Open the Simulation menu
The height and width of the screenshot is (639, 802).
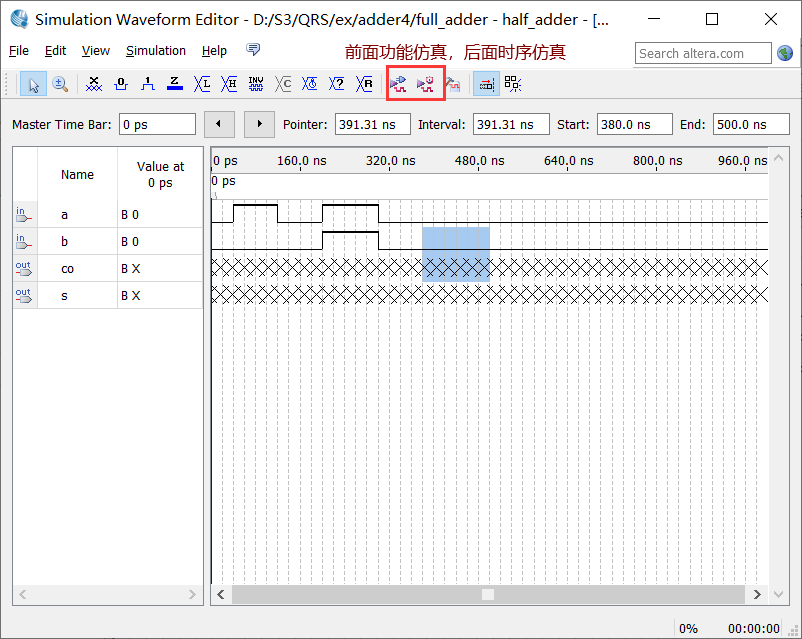point(155,51)
